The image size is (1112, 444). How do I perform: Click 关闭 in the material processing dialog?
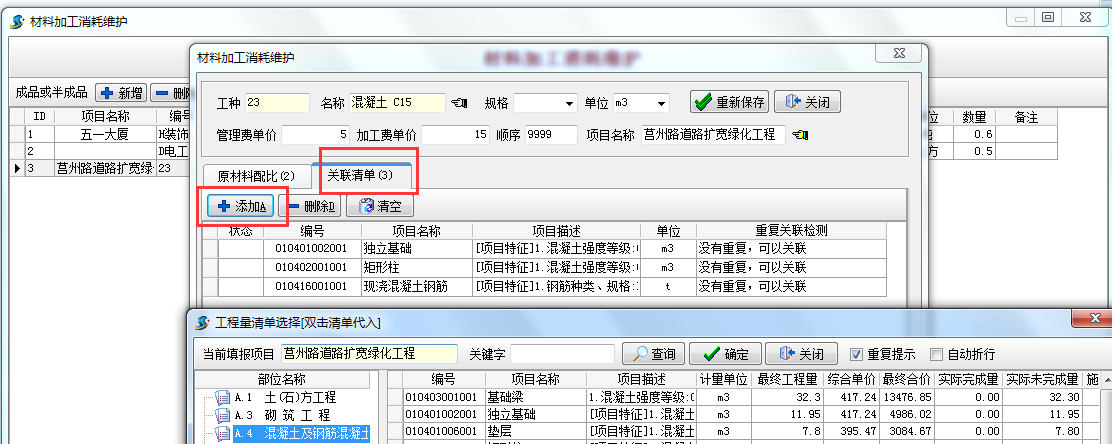click(807, 102)
